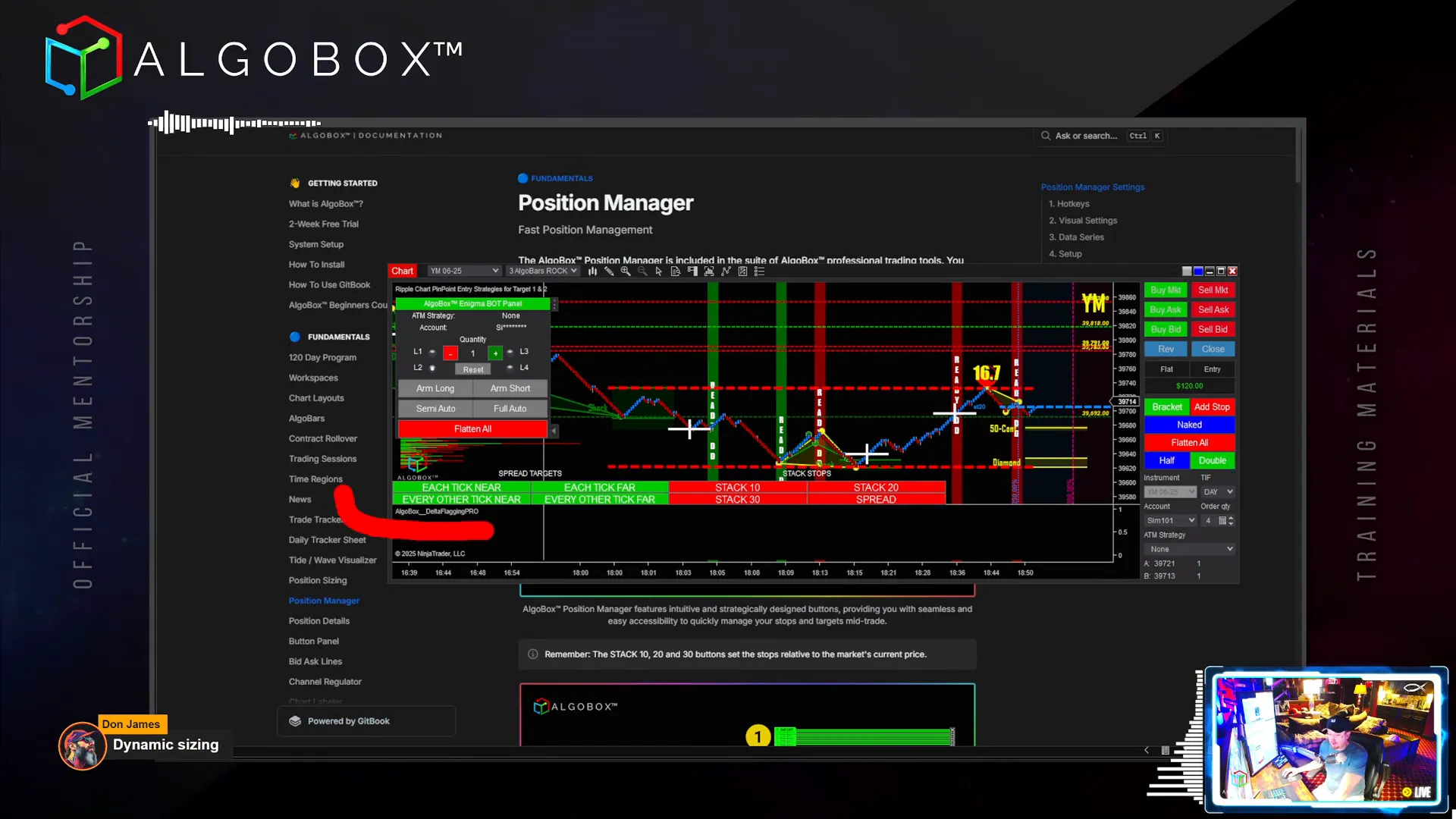Open the YM 06-25 instrument dropdown in toolbar

[464, 271]
